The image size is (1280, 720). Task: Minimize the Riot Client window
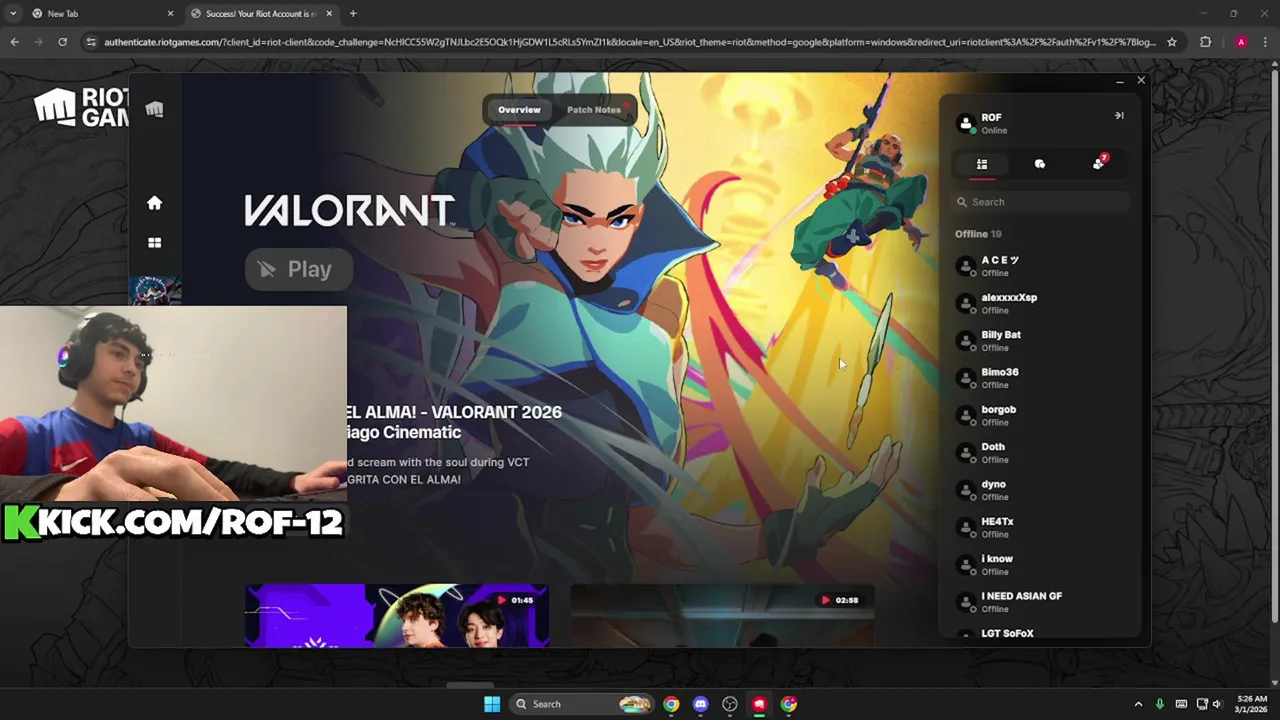click(x=1120, y=81)
